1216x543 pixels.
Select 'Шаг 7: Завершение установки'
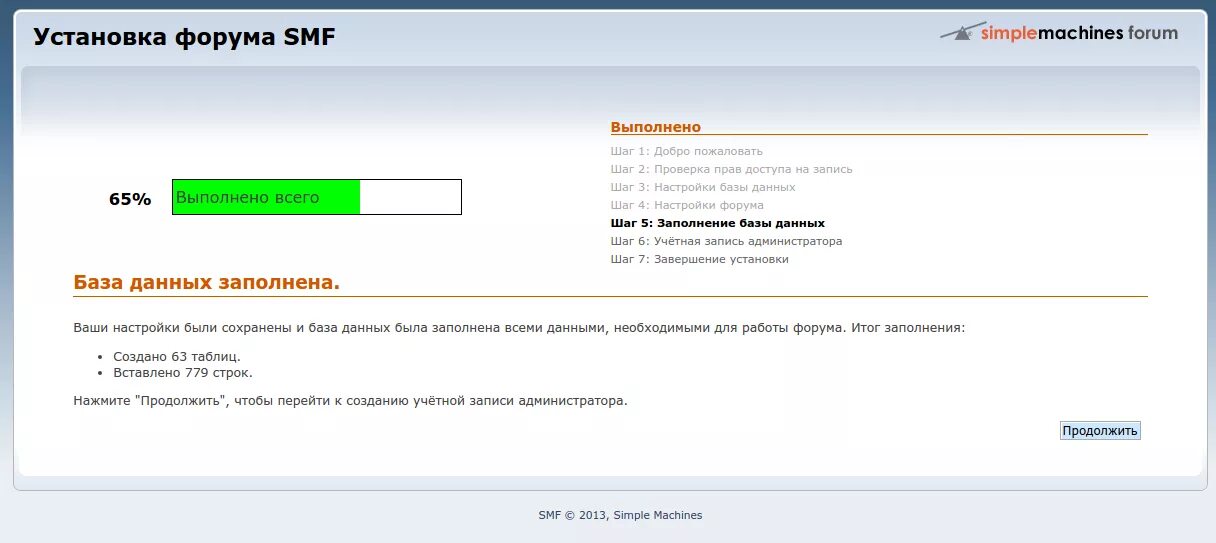[x=700, y=259]
